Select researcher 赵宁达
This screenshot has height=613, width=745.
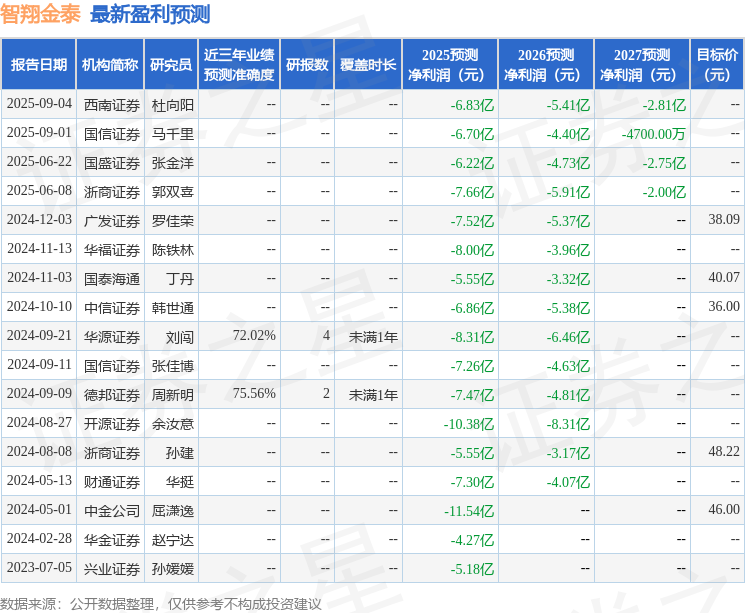point(172,540)
